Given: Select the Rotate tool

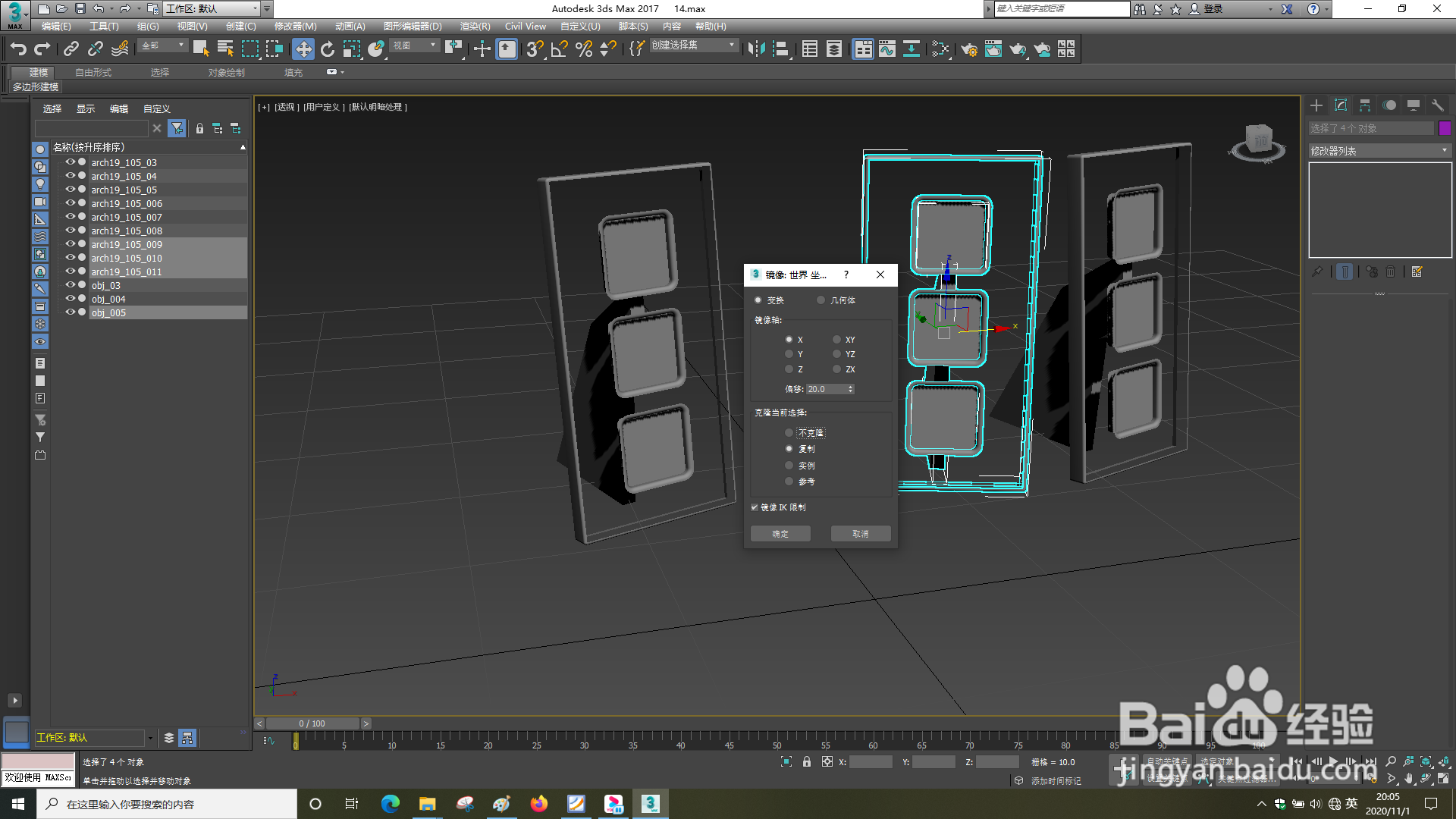Looking at the screenshot, I should pyautogui.click(x=328, y=49).
